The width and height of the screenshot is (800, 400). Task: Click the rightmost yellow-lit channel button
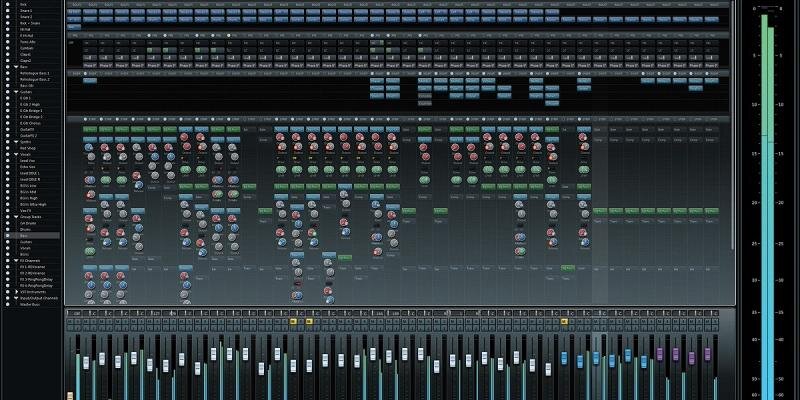pyautogui.click(x=564, y=321)
